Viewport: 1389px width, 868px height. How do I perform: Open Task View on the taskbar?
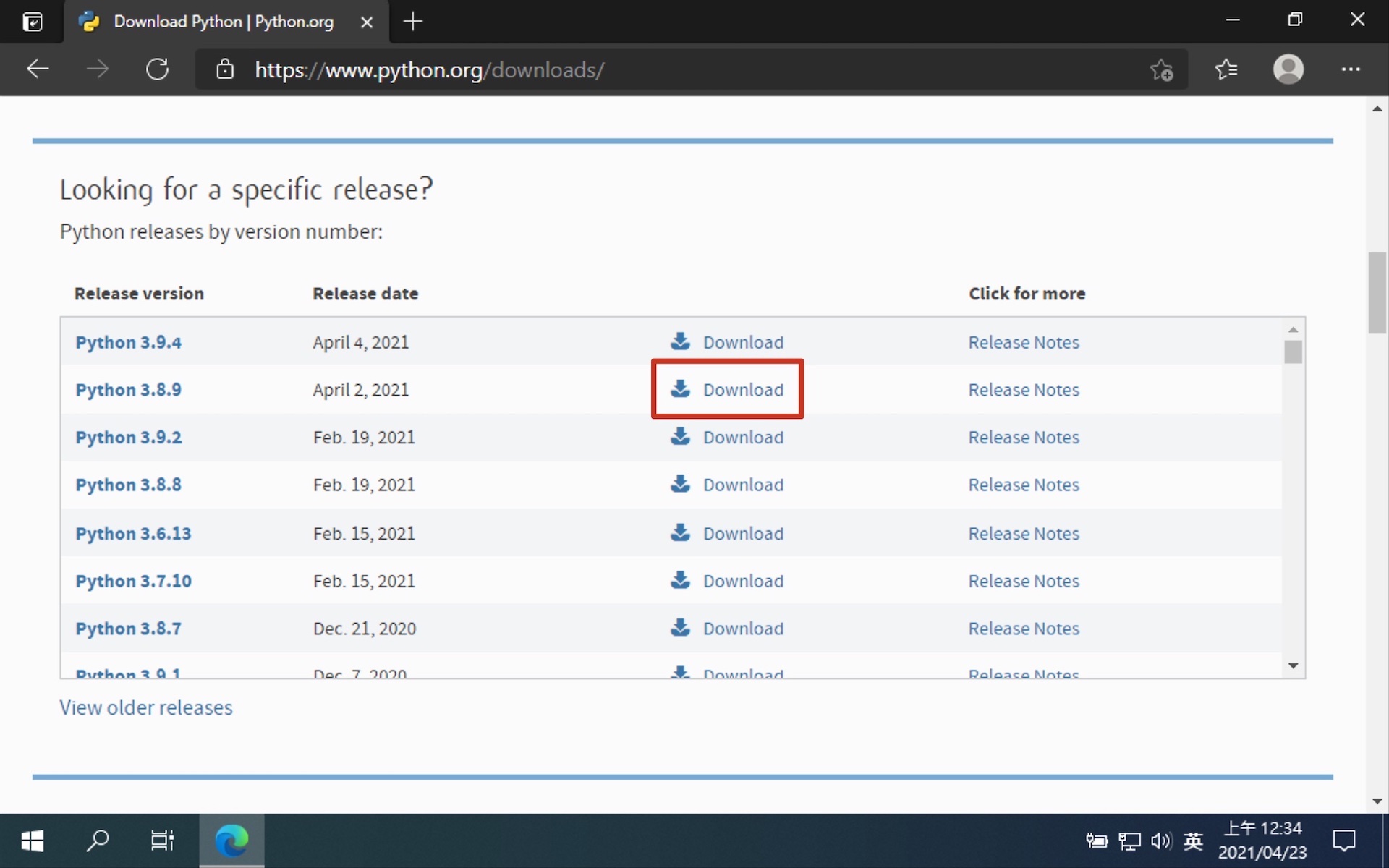click(162, 841)
